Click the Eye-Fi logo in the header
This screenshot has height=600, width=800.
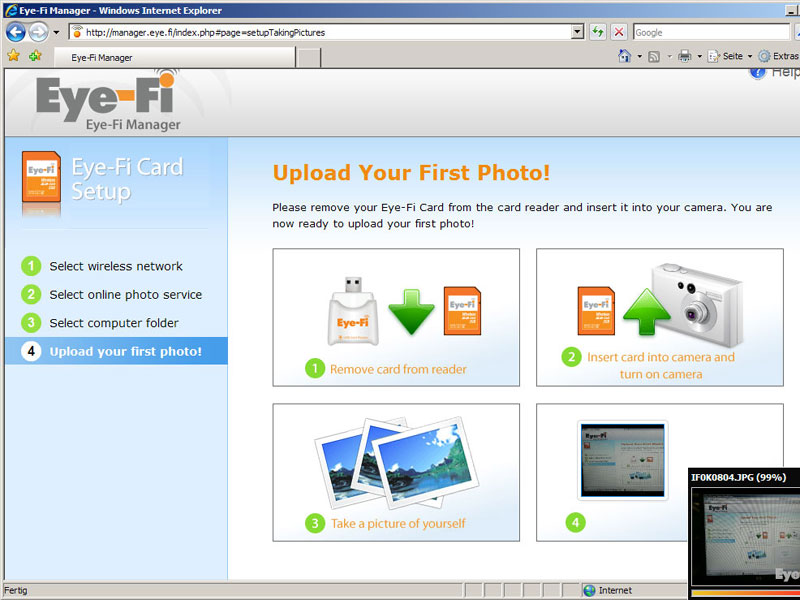(106, 96)
